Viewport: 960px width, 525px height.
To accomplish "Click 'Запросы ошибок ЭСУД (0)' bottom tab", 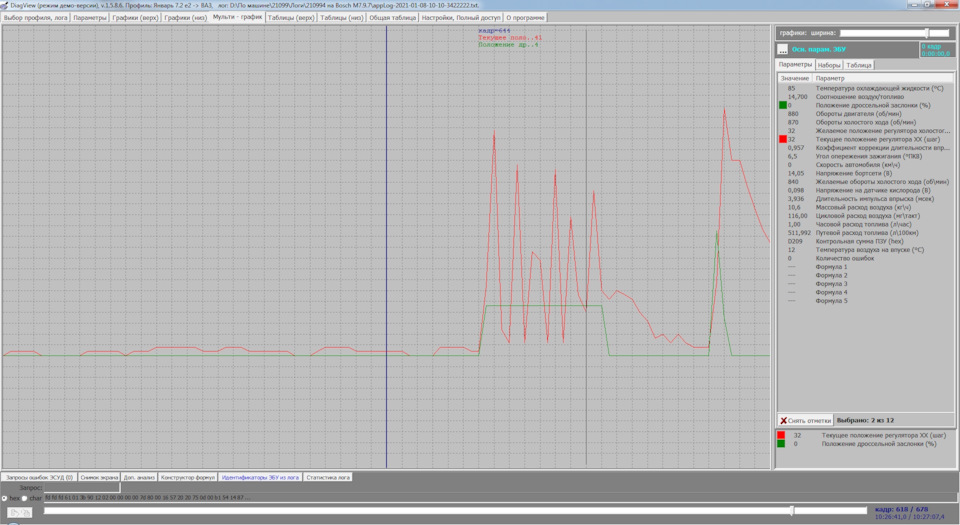I will (x=39, y=477).
